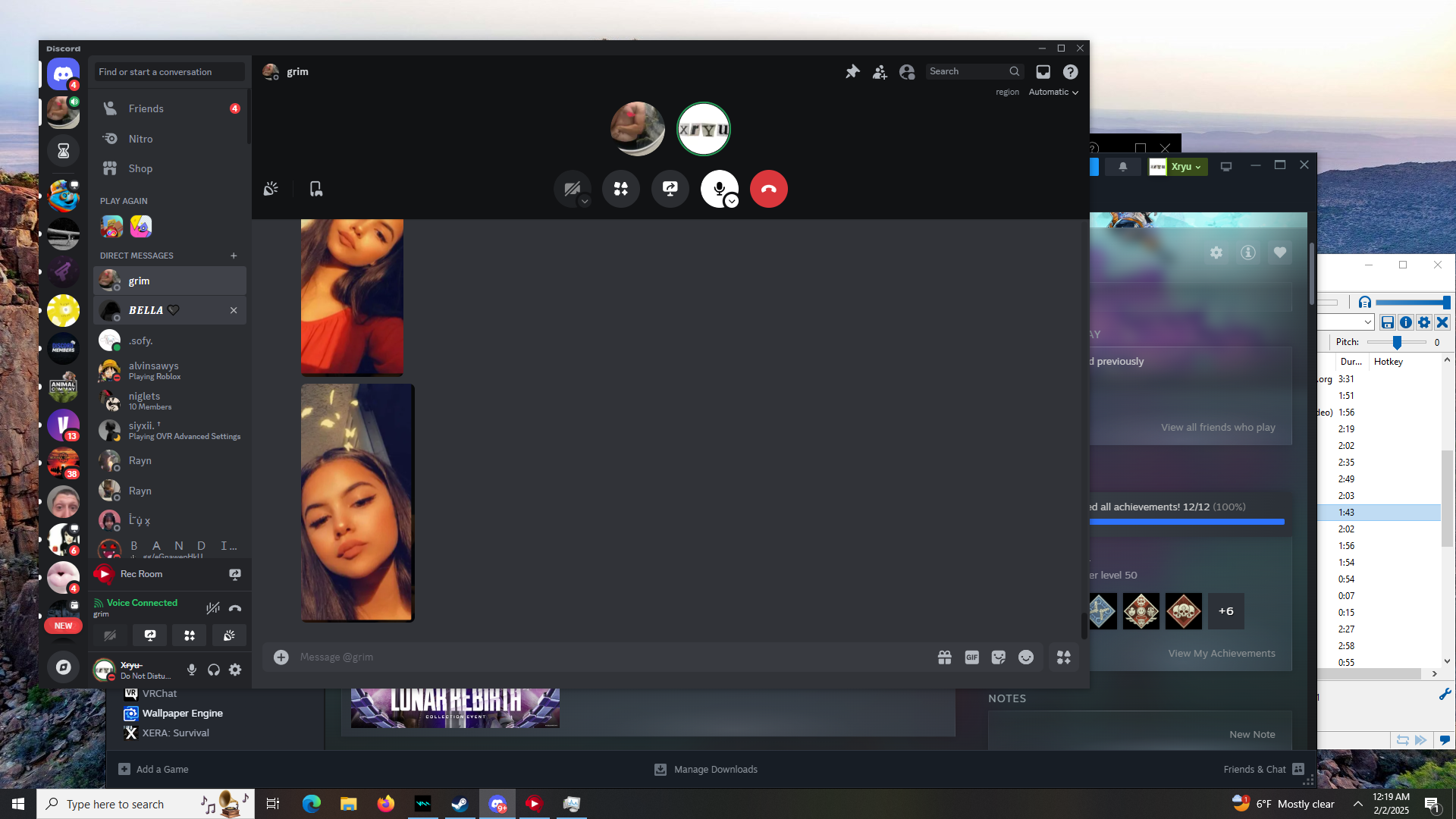1456x819 pixels.
Task: Open the Friends tab
Action: [146, 108]
